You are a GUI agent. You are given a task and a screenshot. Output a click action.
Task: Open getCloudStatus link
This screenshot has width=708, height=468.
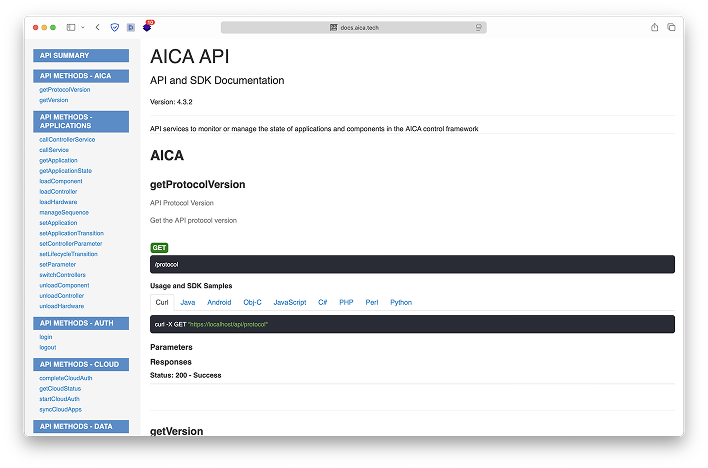click(60, 389)
